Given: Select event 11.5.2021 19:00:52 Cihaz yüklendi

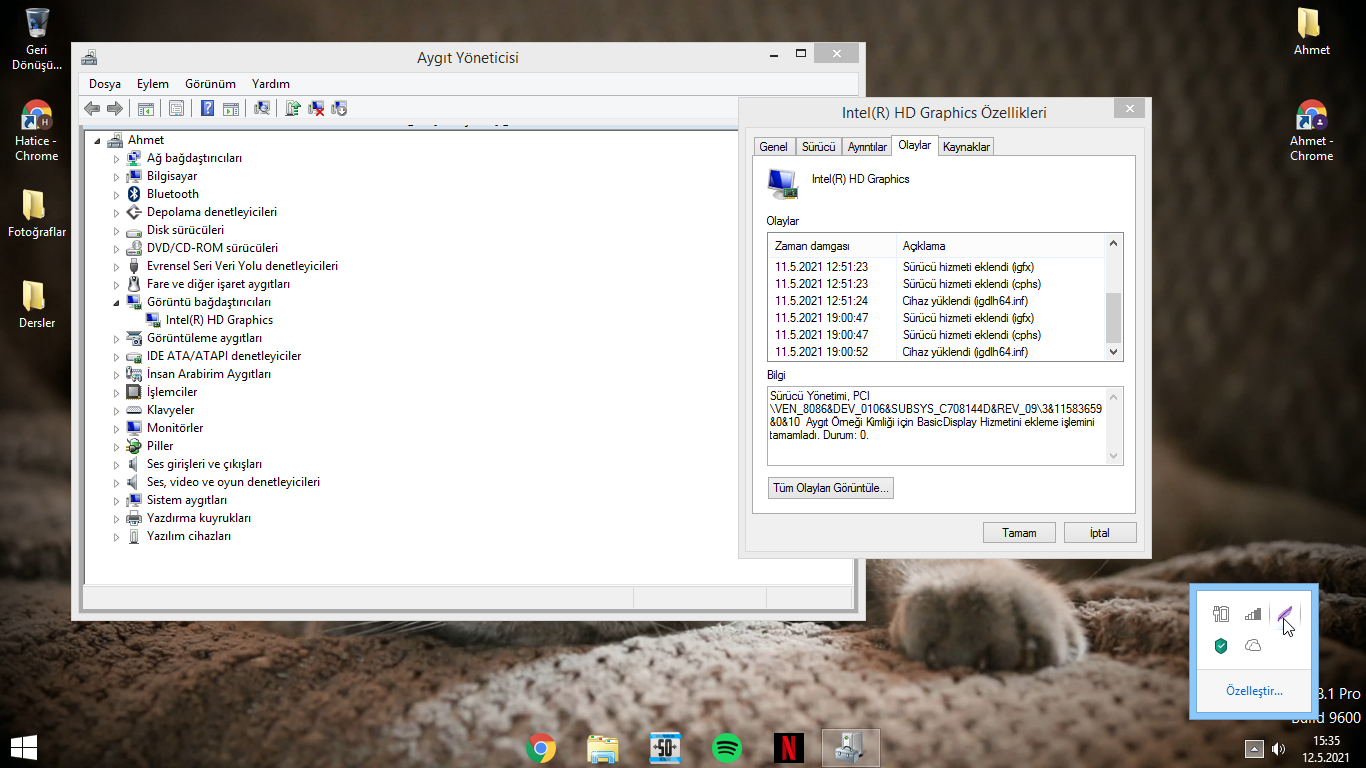Looking at the screenshot, I should coord(937,352).
